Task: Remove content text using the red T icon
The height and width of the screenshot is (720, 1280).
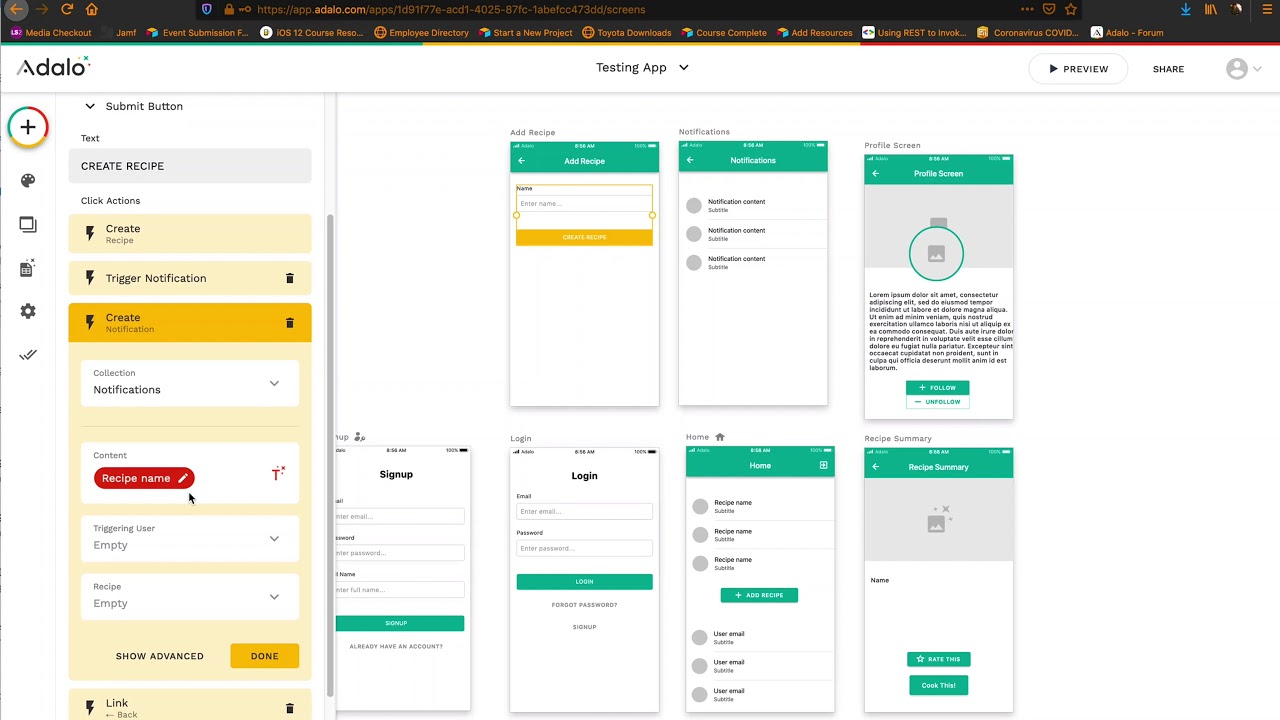Action: click(278, 473)
